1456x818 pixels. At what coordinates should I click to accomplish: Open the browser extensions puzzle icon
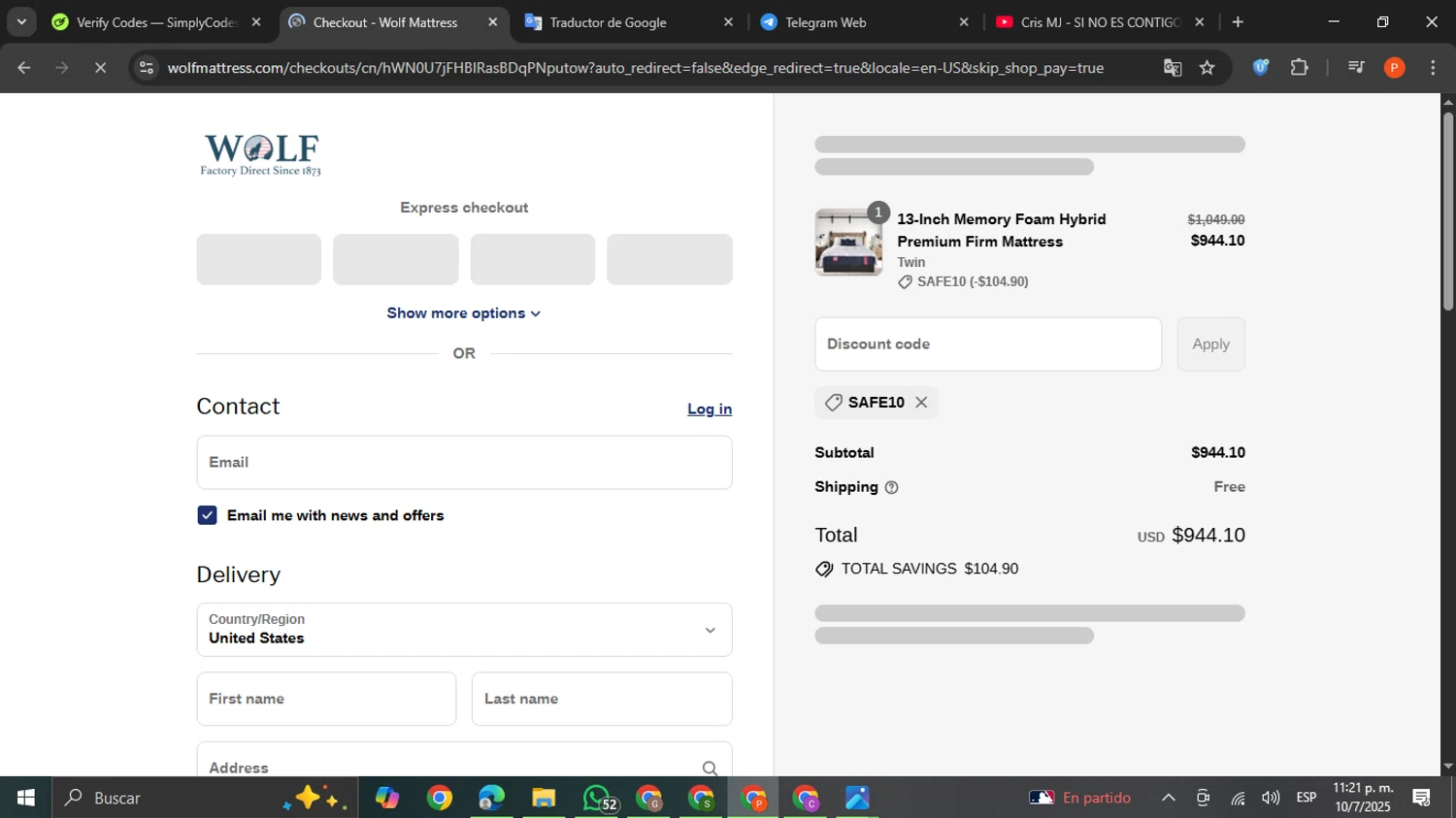pyautogui.click(x=1299, y=67)
